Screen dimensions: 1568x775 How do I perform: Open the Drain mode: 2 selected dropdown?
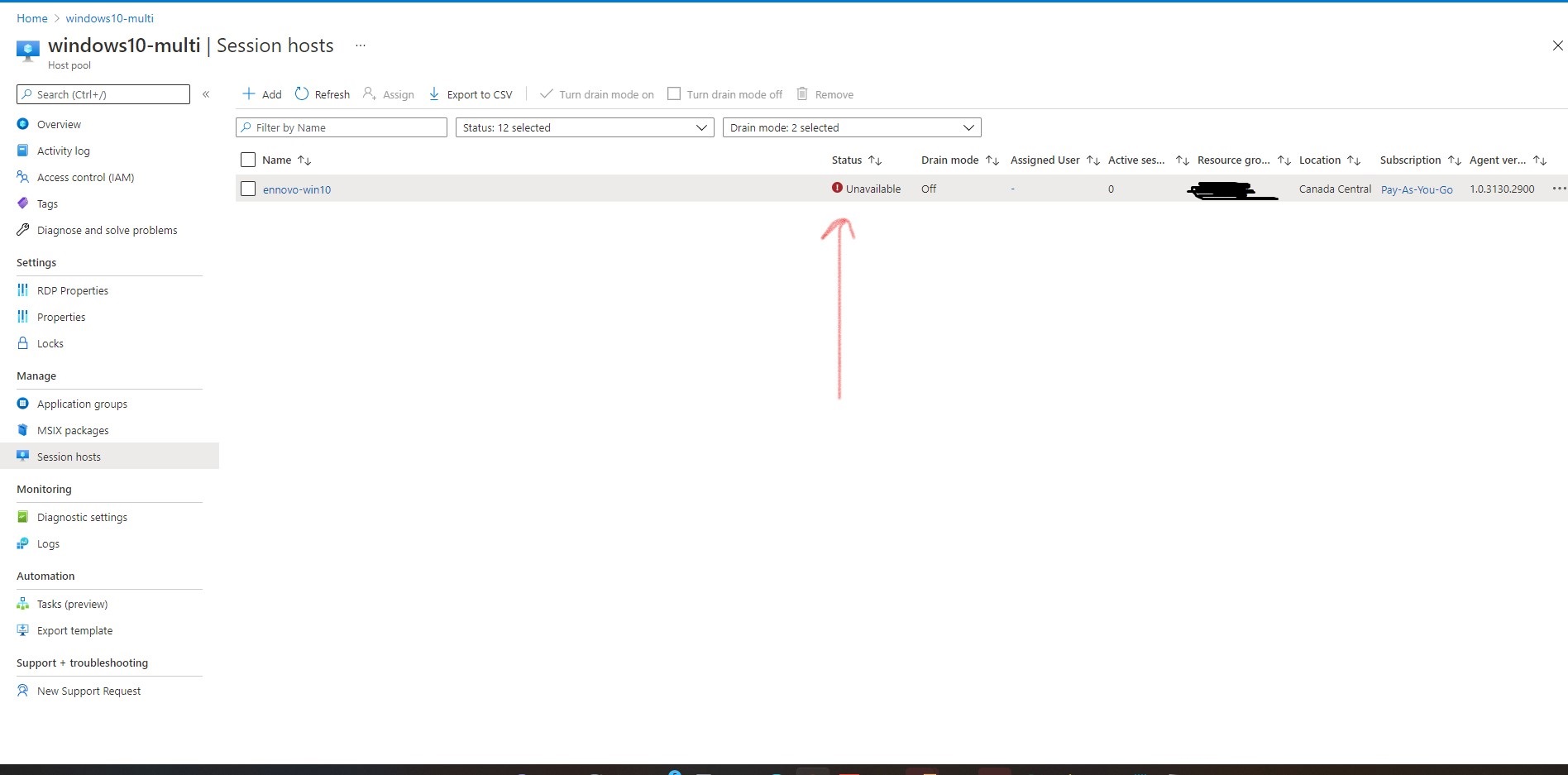[x=852, y=127]
